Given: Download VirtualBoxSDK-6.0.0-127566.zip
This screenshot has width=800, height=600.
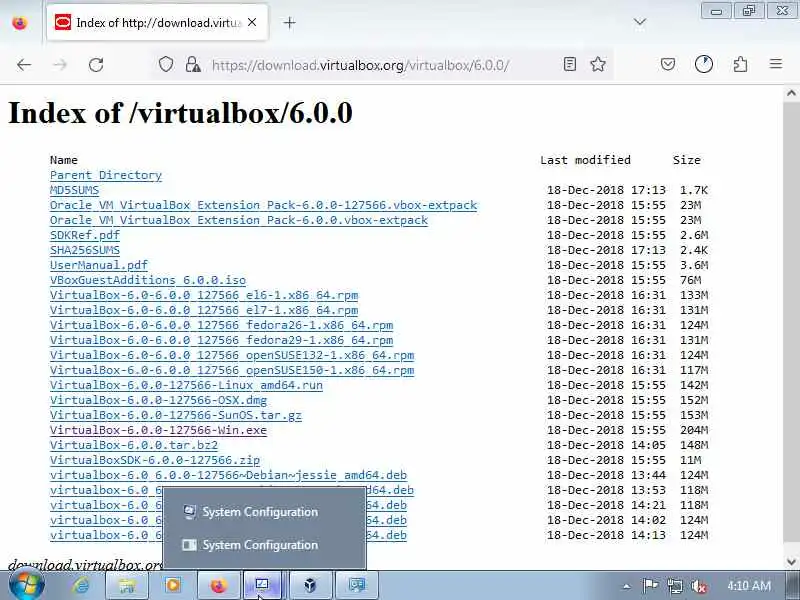Looking at the screenshot, I should click(x=155, y=460).
